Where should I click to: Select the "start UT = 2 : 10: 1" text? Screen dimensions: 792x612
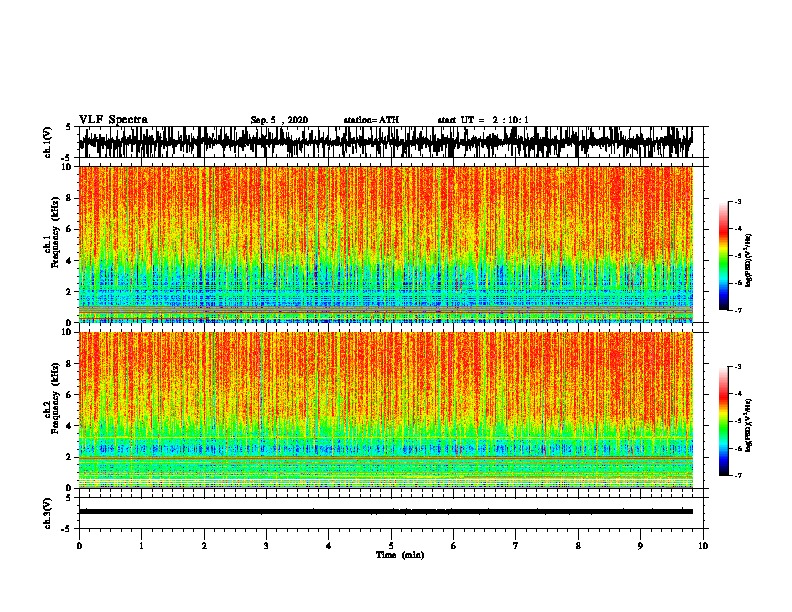[x=483, y=120]
